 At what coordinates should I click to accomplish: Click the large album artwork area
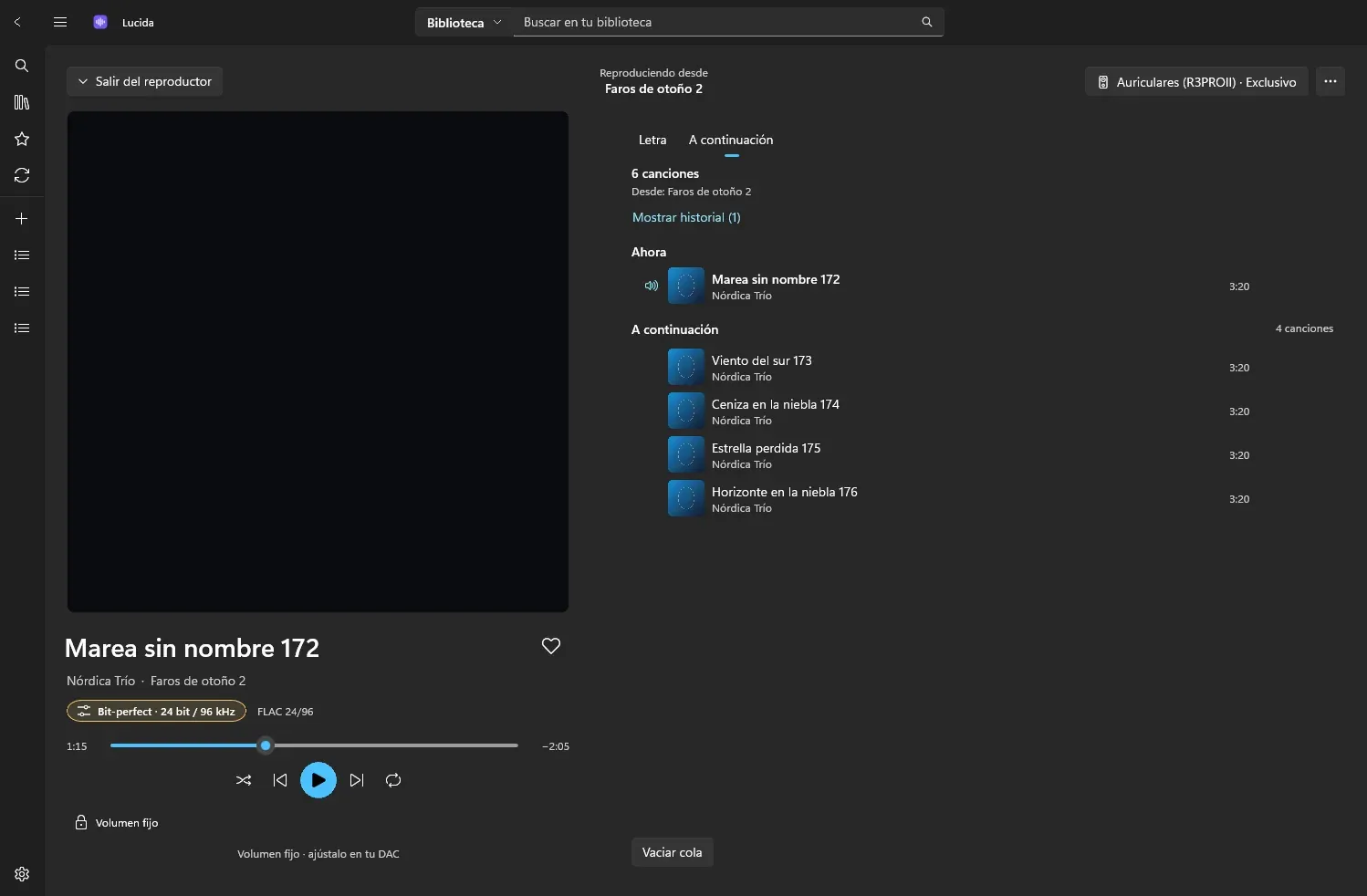click(x=318, y=361)
